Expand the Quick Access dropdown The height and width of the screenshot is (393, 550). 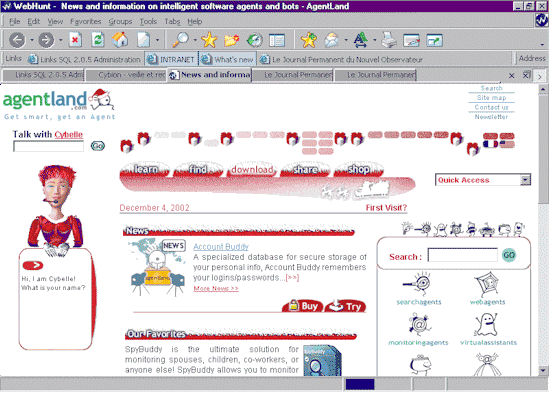coord(525,180)
